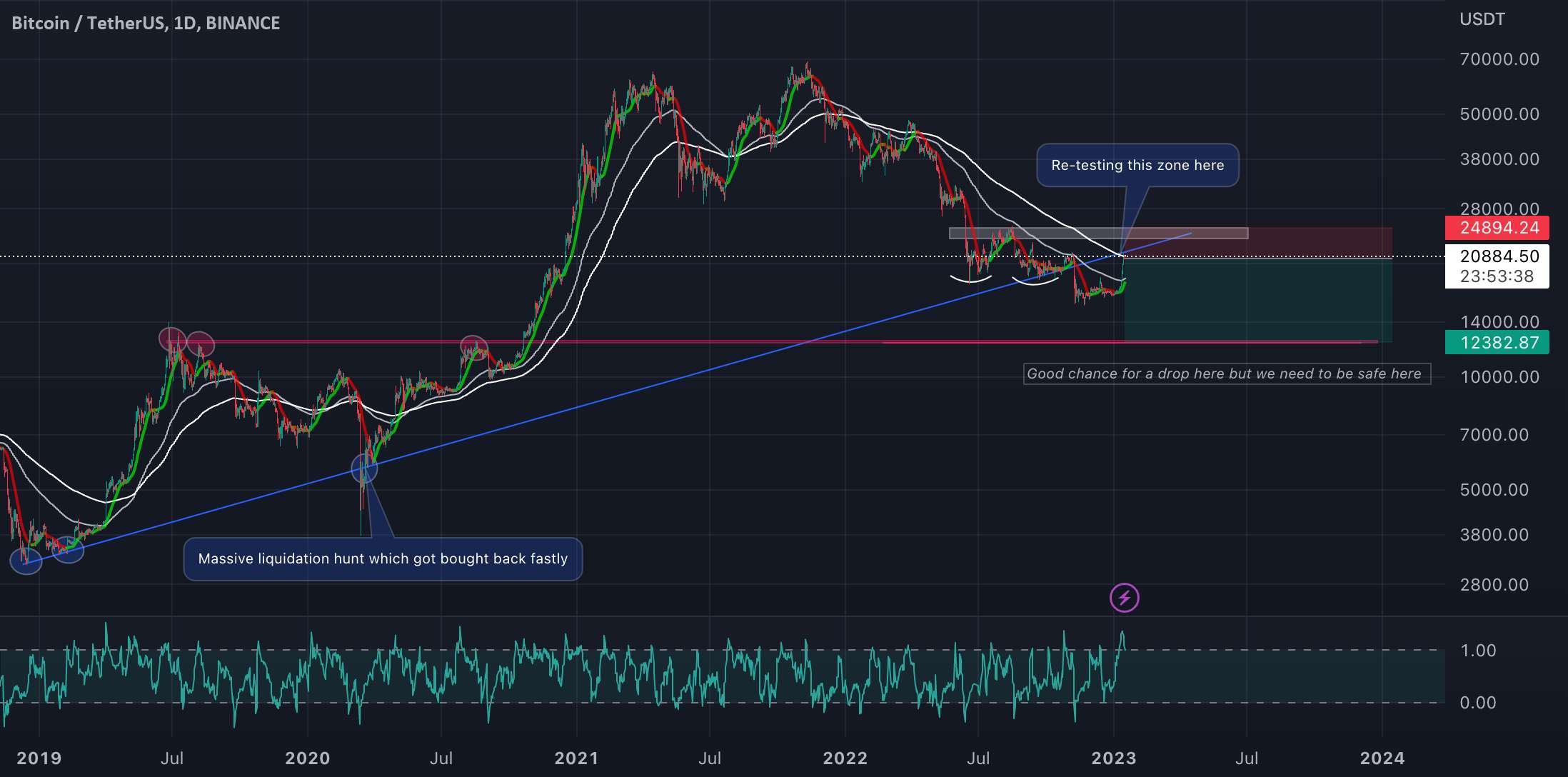Viewport: 1568px width, 777px height.
Task: Click the 2022 time axis label
Action: (845, 758)
